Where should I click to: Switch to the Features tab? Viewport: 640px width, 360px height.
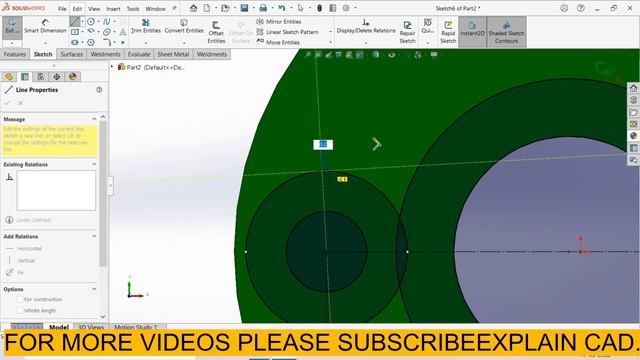[x=15, y=54]
